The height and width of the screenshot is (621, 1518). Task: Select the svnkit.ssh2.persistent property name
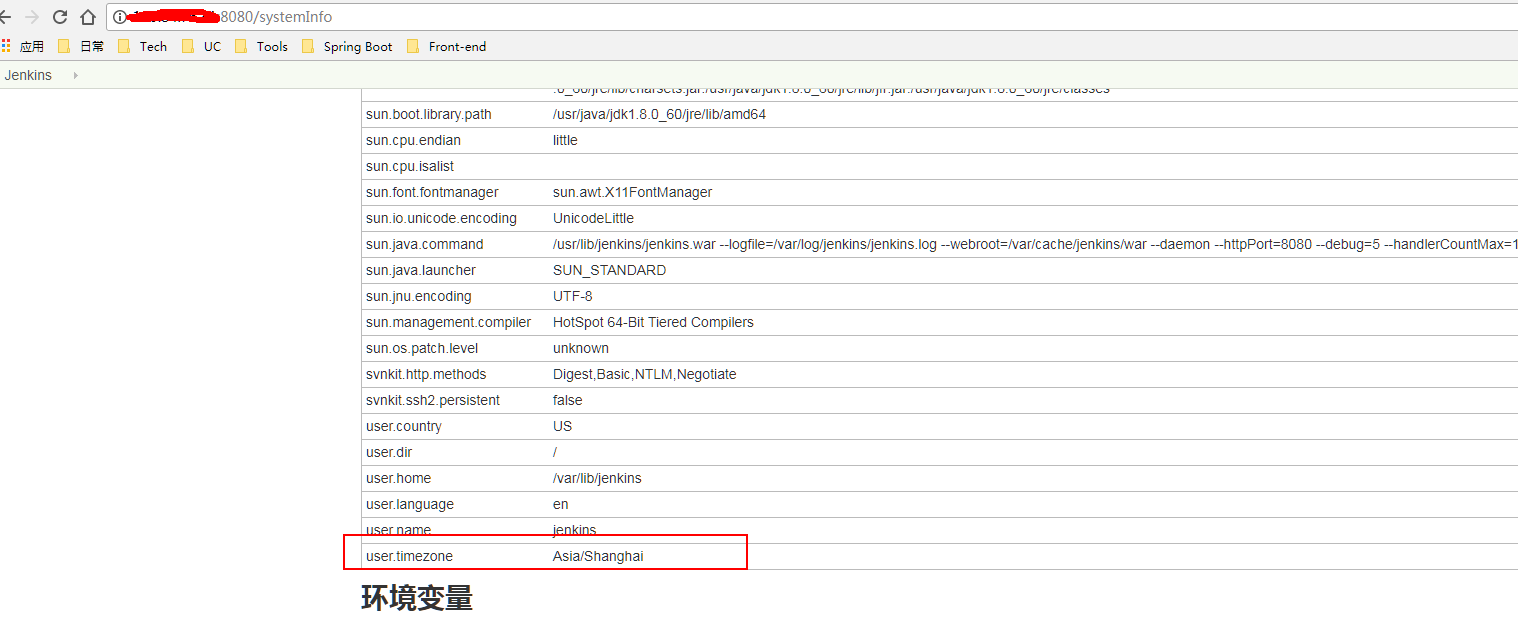tap(433, 400)
